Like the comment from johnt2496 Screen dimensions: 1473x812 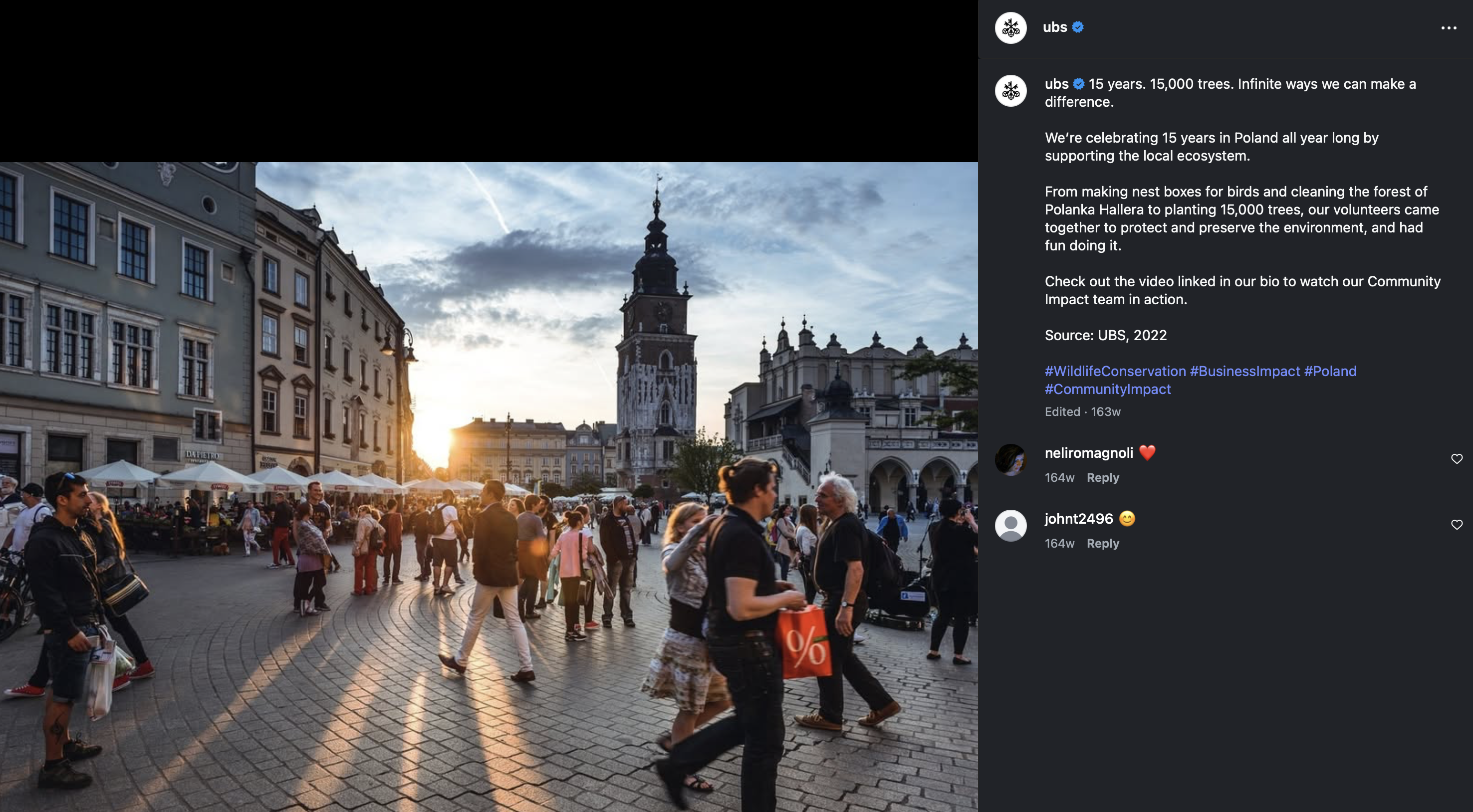1456,525
